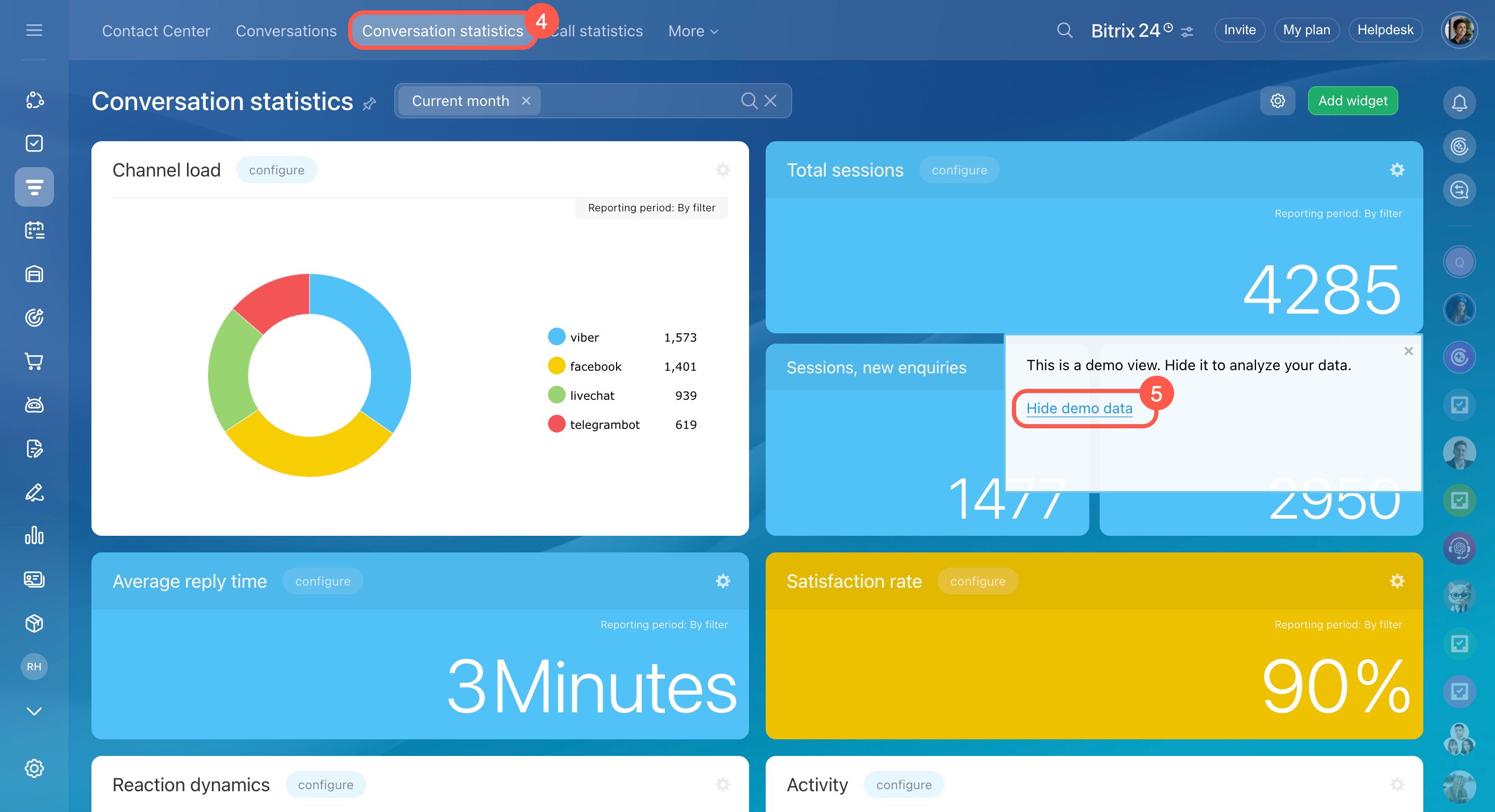Click the pin icon beside page title
The width and height of the screenshot is (1495, 812).
pos(370,104)
